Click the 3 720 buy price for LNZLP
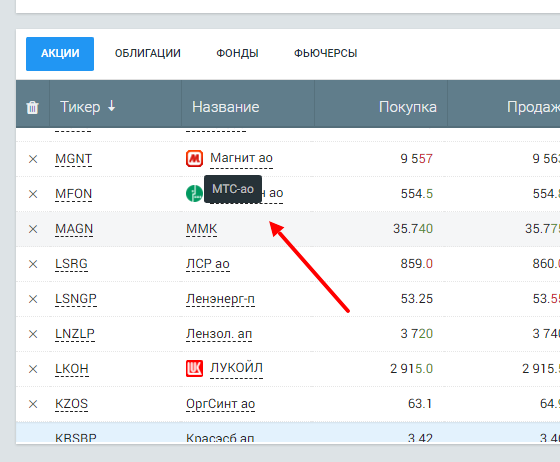Screen dimensions: 560x462 coord(416,334)
